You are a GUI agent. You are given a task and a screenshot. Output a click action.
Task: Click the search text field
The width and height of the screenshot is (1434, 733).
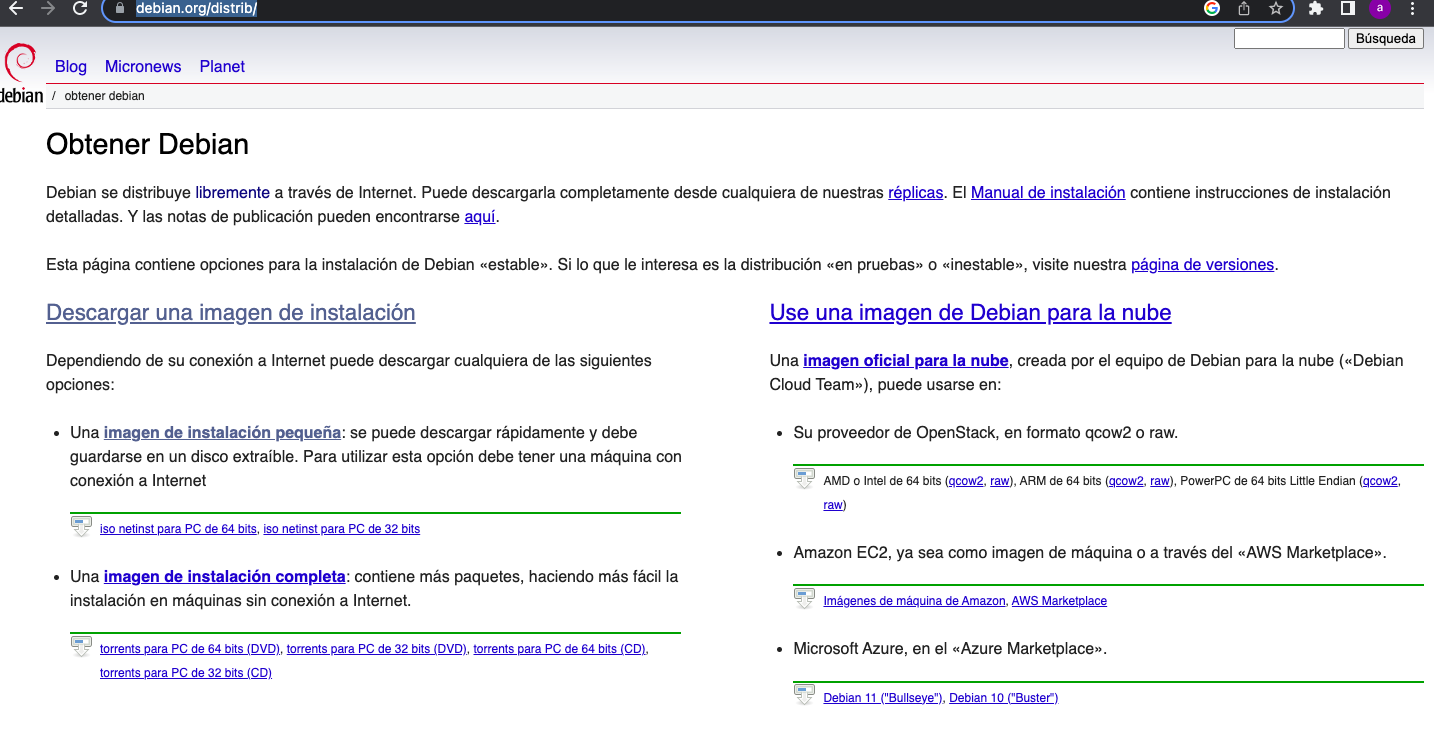[x=1289, y=39]
